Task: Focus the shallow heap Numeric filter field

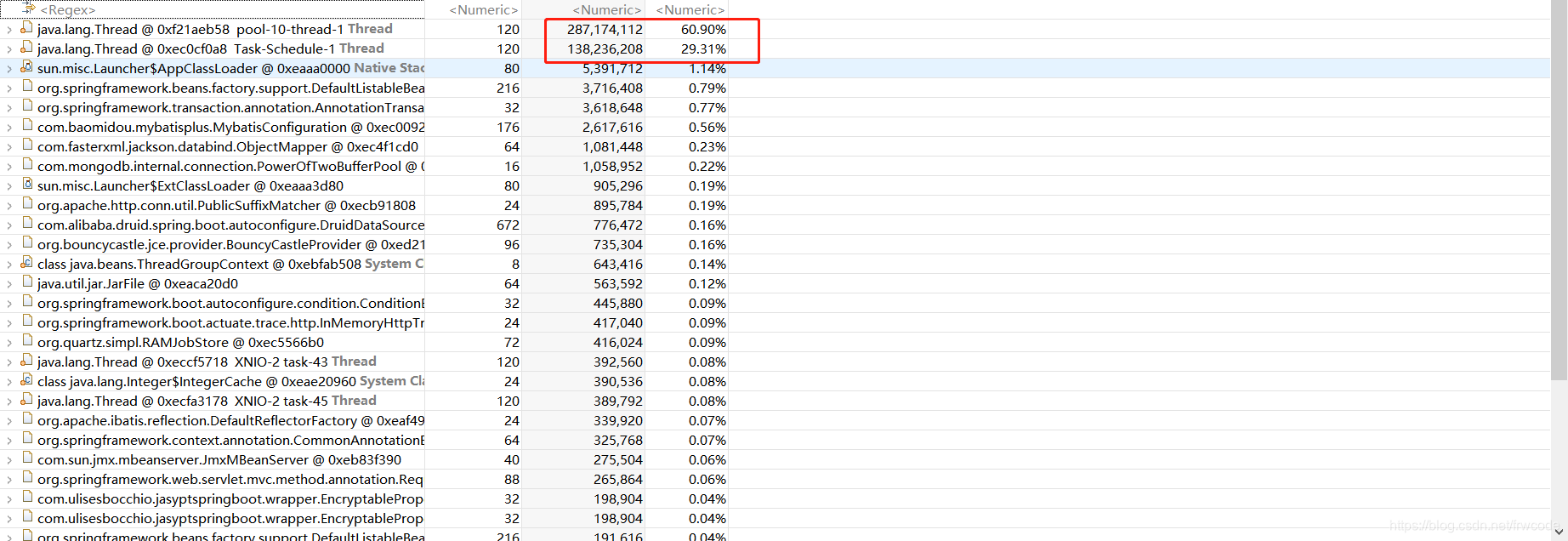Action: pos(474,9)
